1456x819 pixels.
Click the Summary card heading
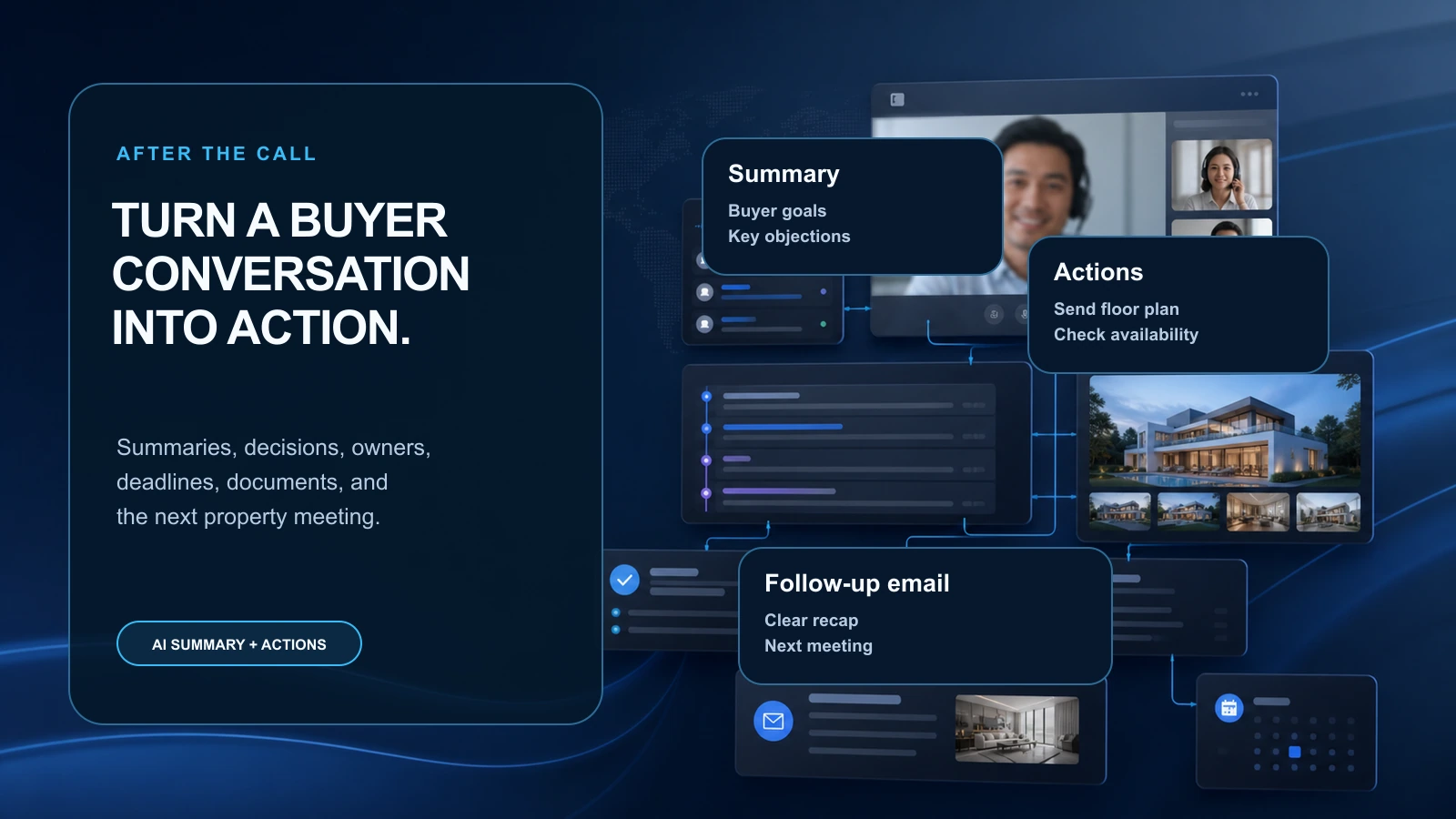pyautogui.click(x=784, y=174)
